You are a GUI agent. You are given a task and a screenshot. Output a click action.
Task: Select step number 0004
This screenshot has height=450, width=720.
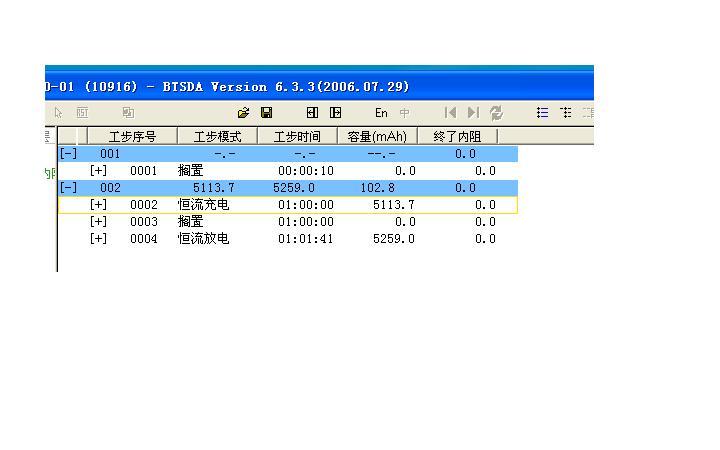pos(144,239)
